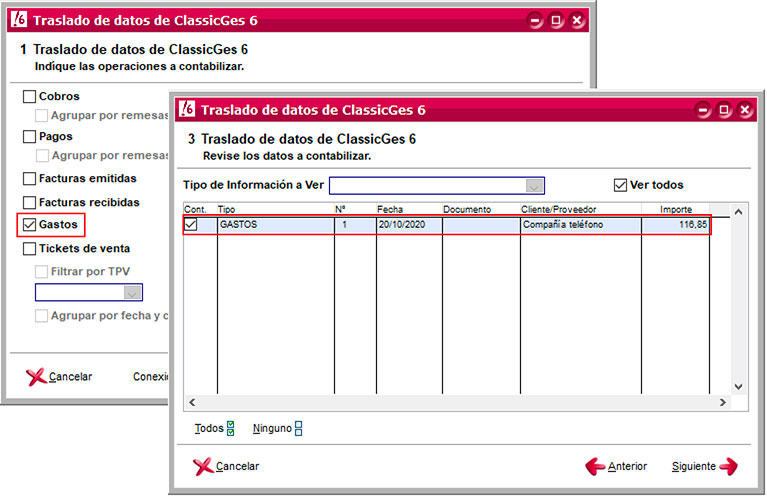Deselect all rows with Ninguno boxes icon
This screenshot has width=767, height=497.
pos(298,429)
